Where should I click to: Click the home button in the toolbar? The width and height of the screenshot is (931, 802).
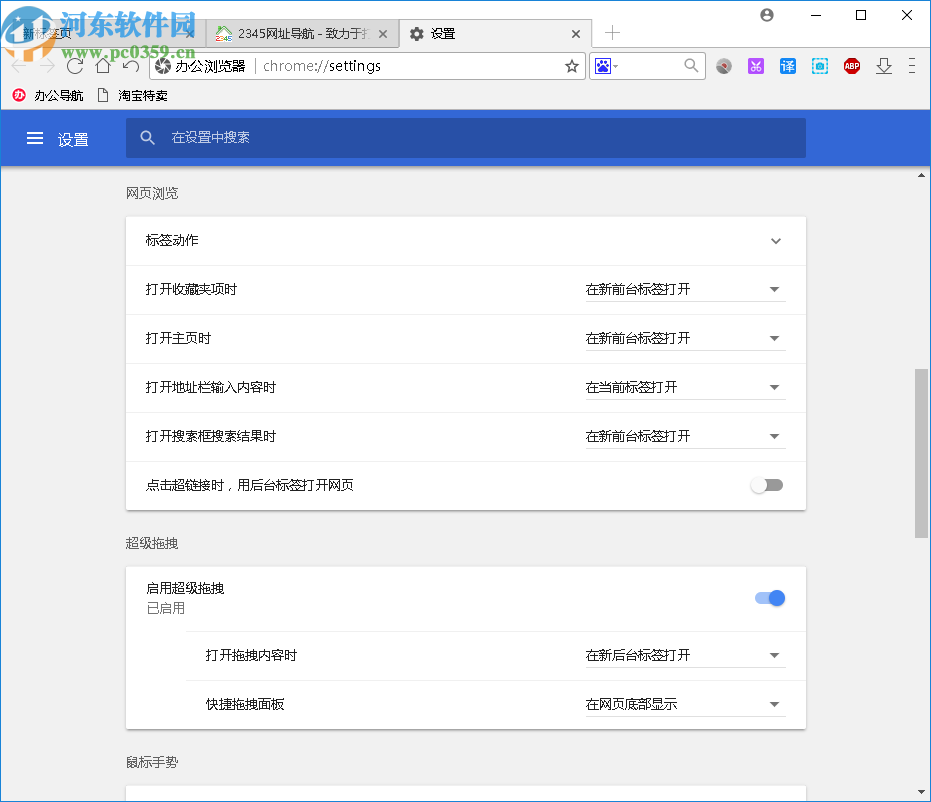click(103, 66)
